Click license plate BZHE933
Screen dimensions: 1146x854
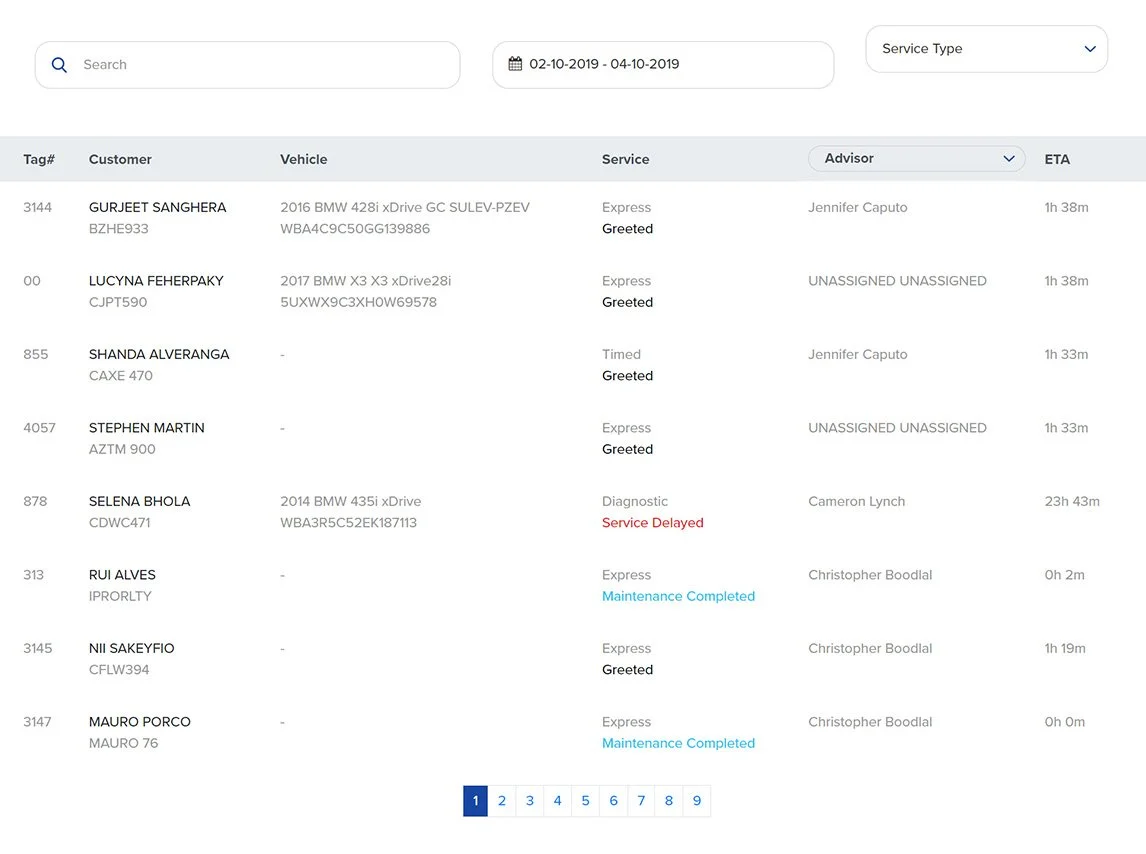tap(118, 229)
